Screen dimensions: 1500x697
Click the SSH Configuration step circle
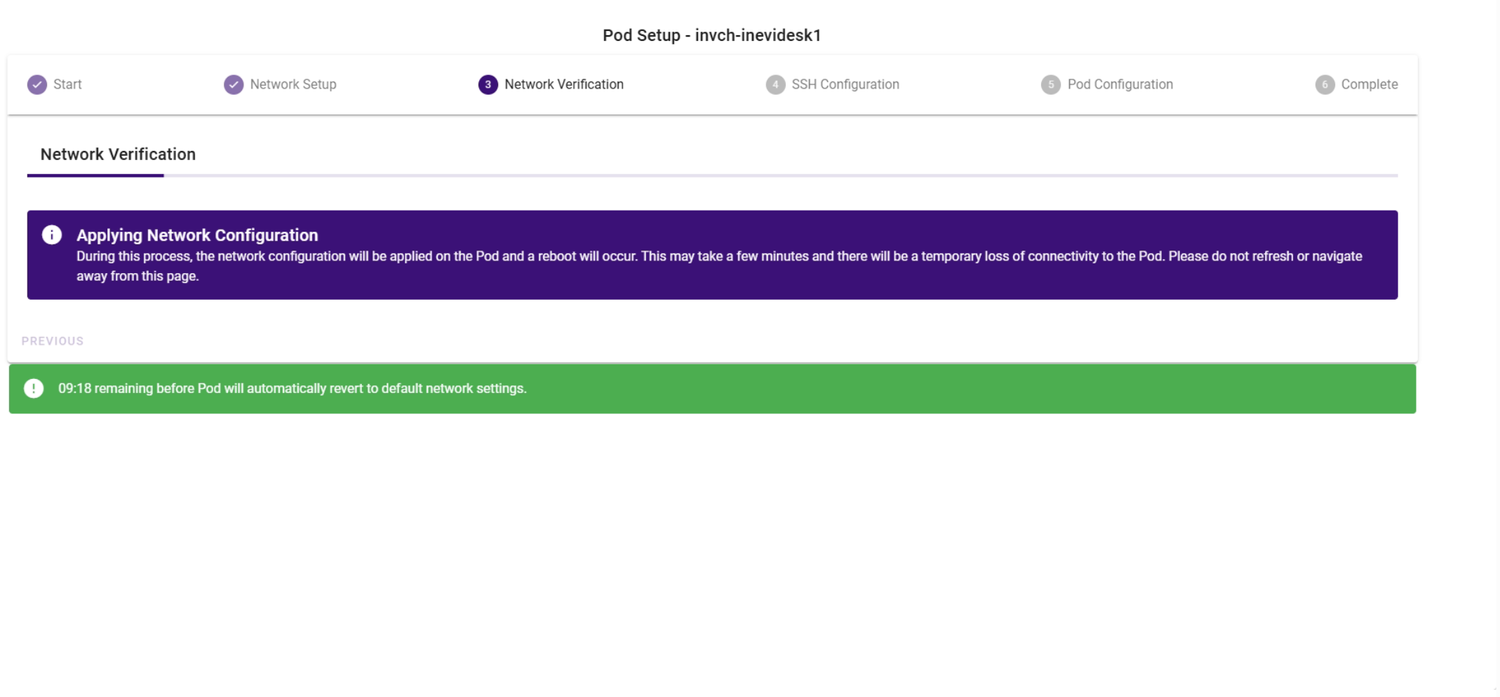click(775, 84)
